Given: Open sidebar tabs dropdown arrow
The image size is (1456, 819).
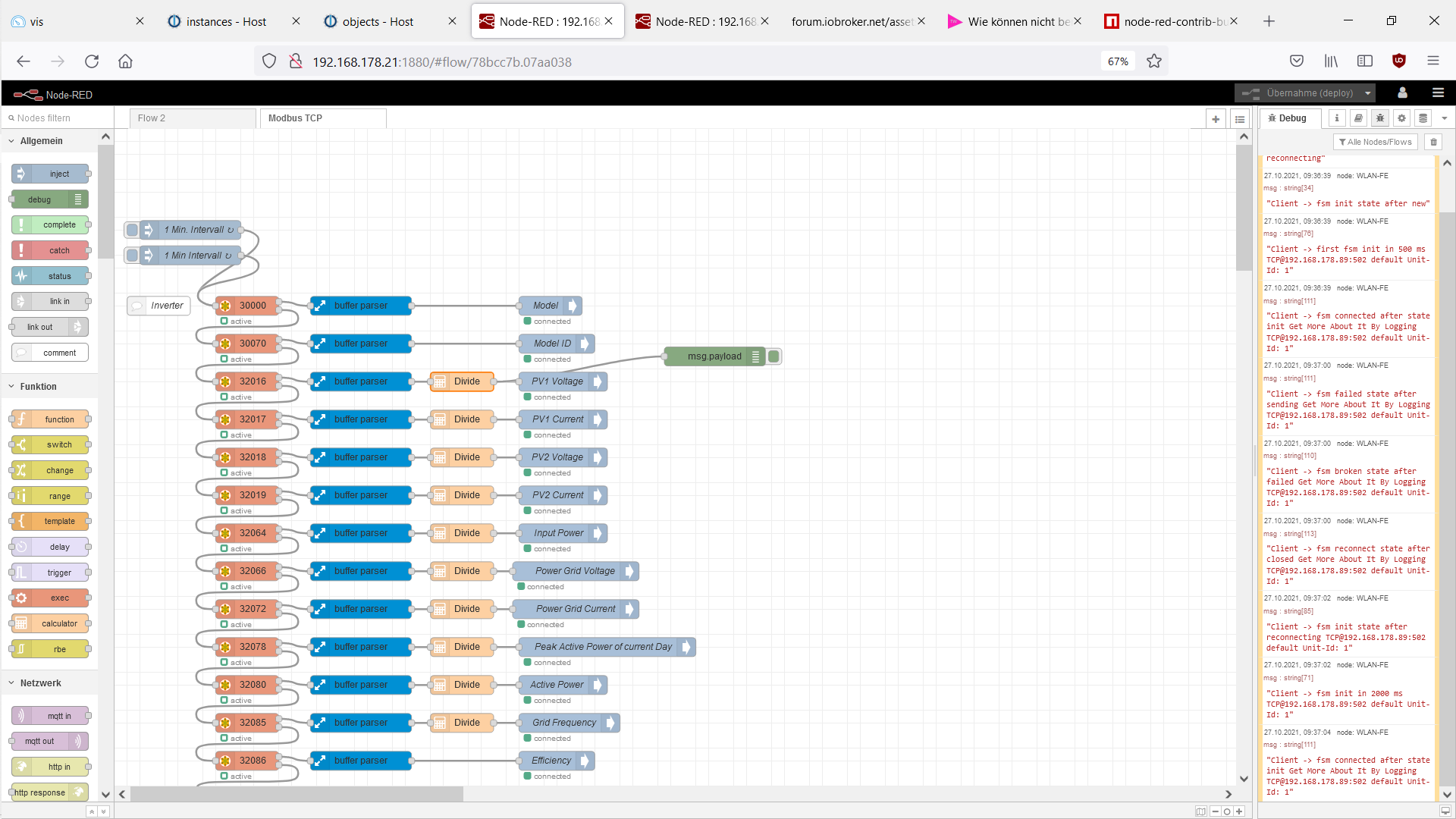Looking at the screenshot, I should (1445, 118).
